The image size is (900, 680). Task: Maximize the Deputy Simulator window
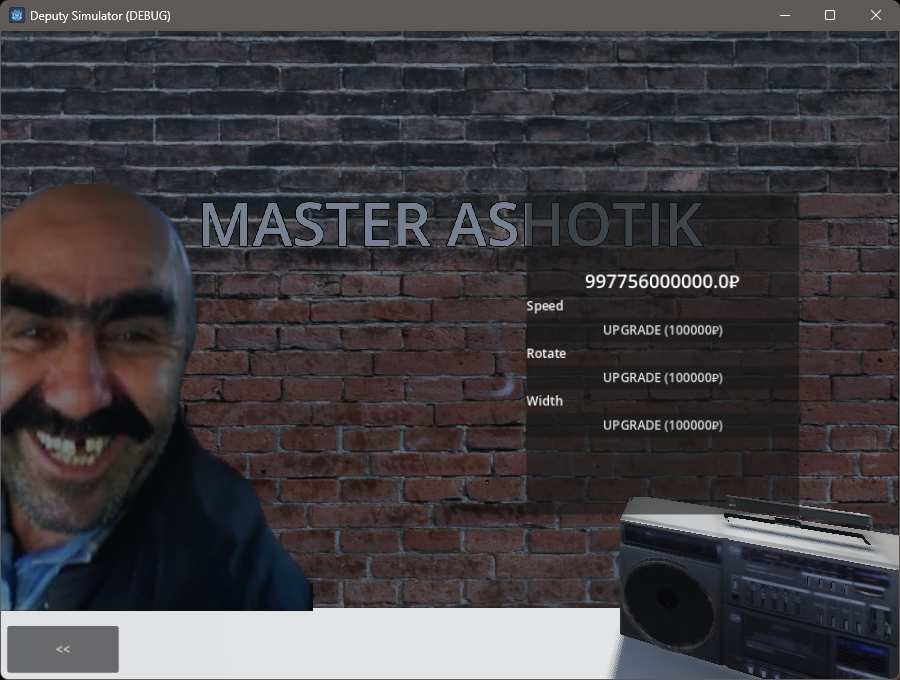click(830, 15)
